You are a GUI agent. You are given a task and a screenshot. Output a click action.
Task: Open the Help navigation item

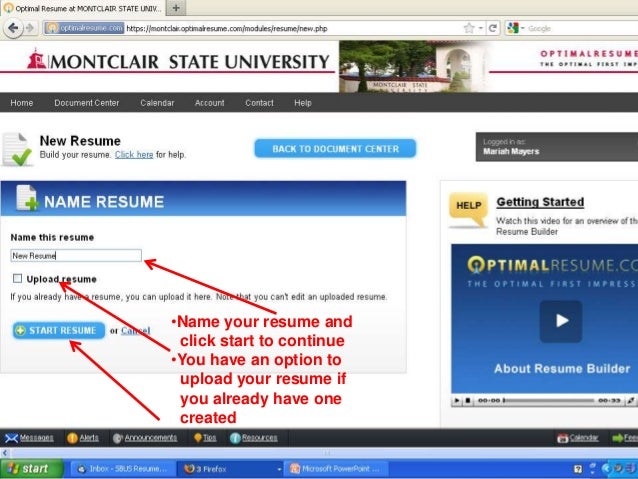pos(303,103)
